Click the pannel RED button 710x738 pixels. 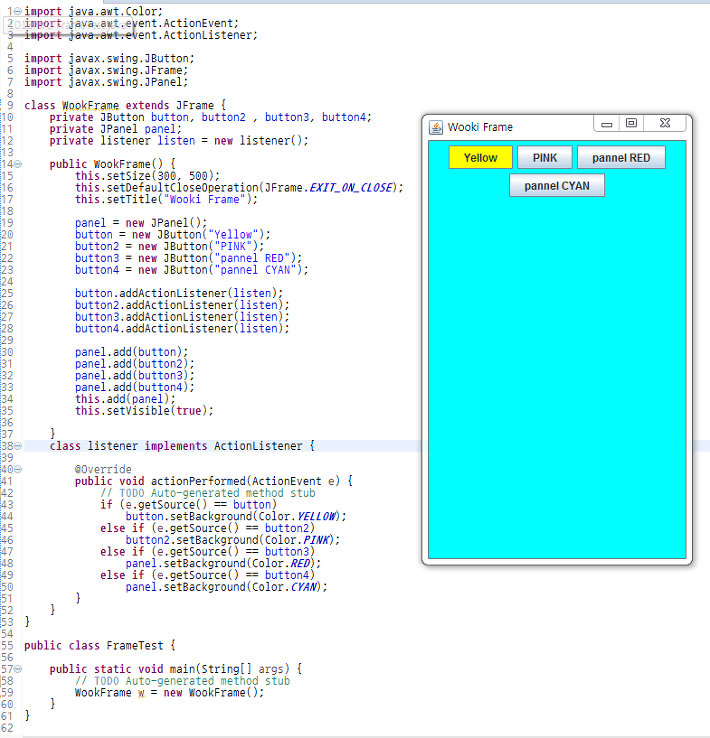[x=621, y=158]
